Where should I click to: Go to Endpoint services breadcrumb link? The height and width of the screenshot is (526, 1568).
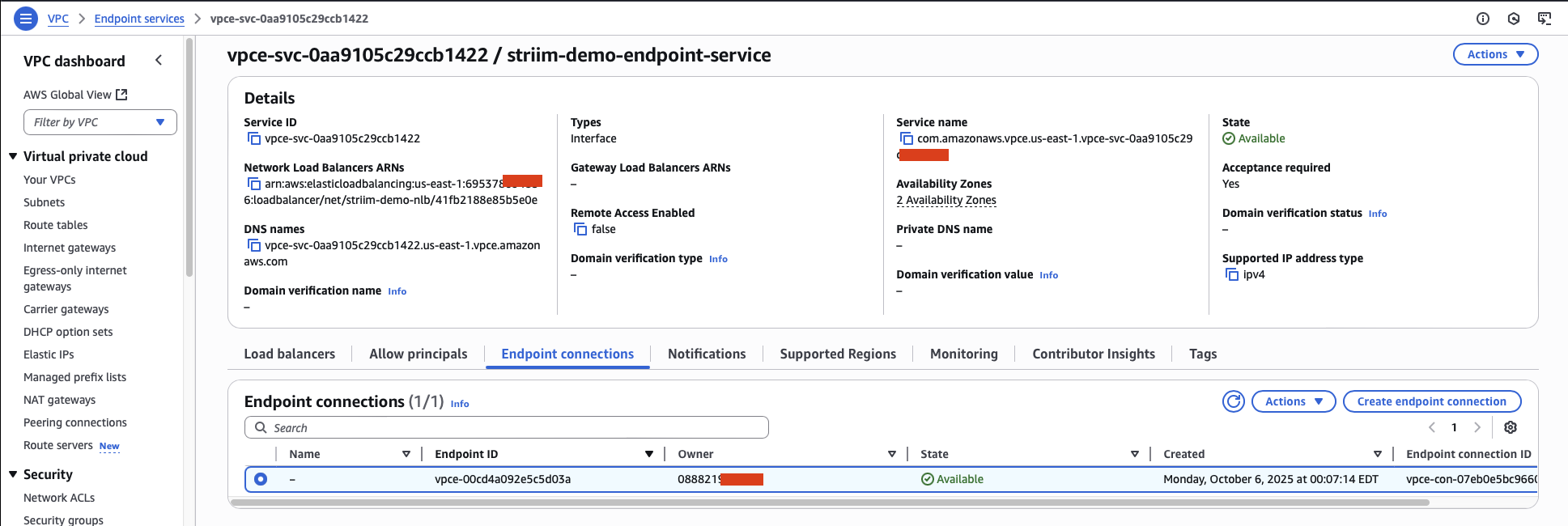139,19
